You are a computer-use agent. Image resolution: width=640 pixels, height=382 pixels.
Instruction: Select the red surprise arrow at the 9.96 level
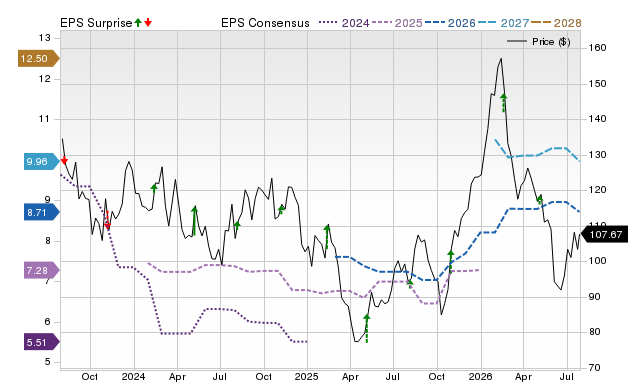tap(64, 160)
